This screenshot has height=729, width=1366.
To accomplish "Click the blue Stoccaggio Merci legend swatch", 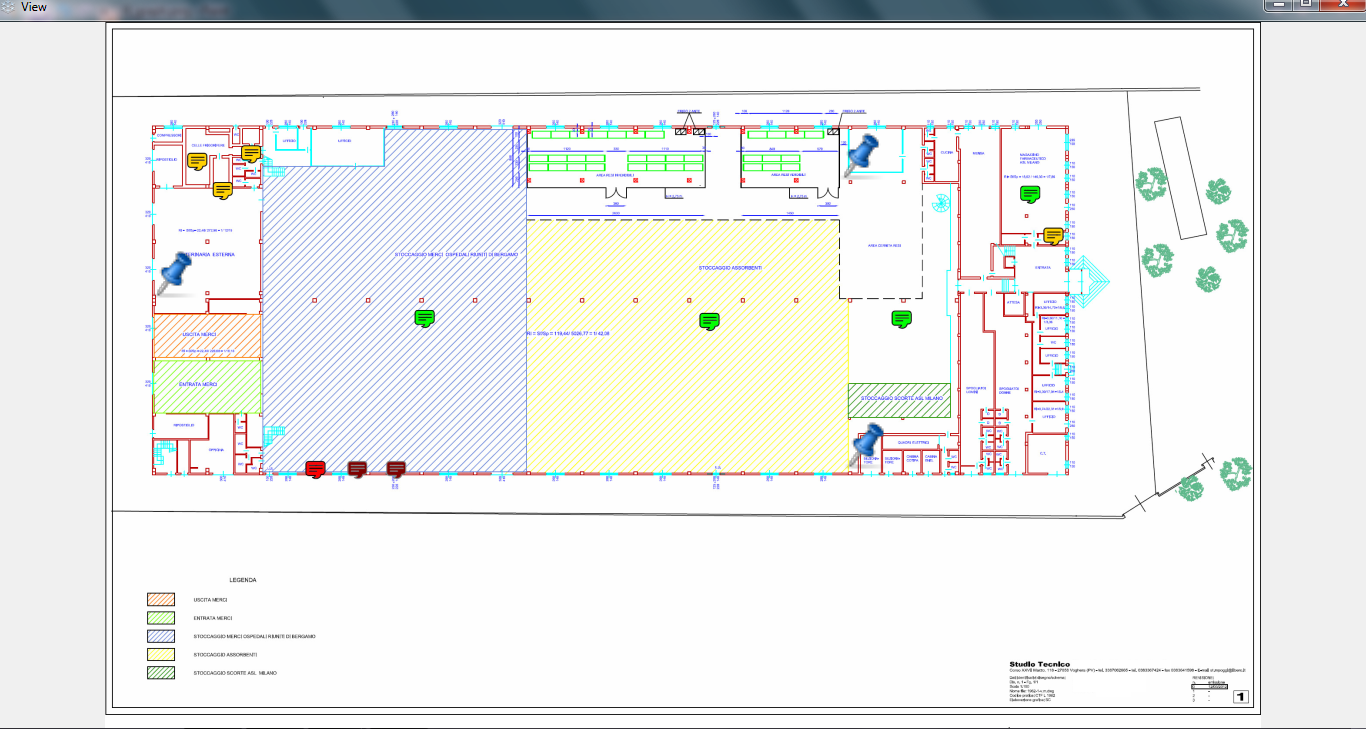I will point(161,636).
